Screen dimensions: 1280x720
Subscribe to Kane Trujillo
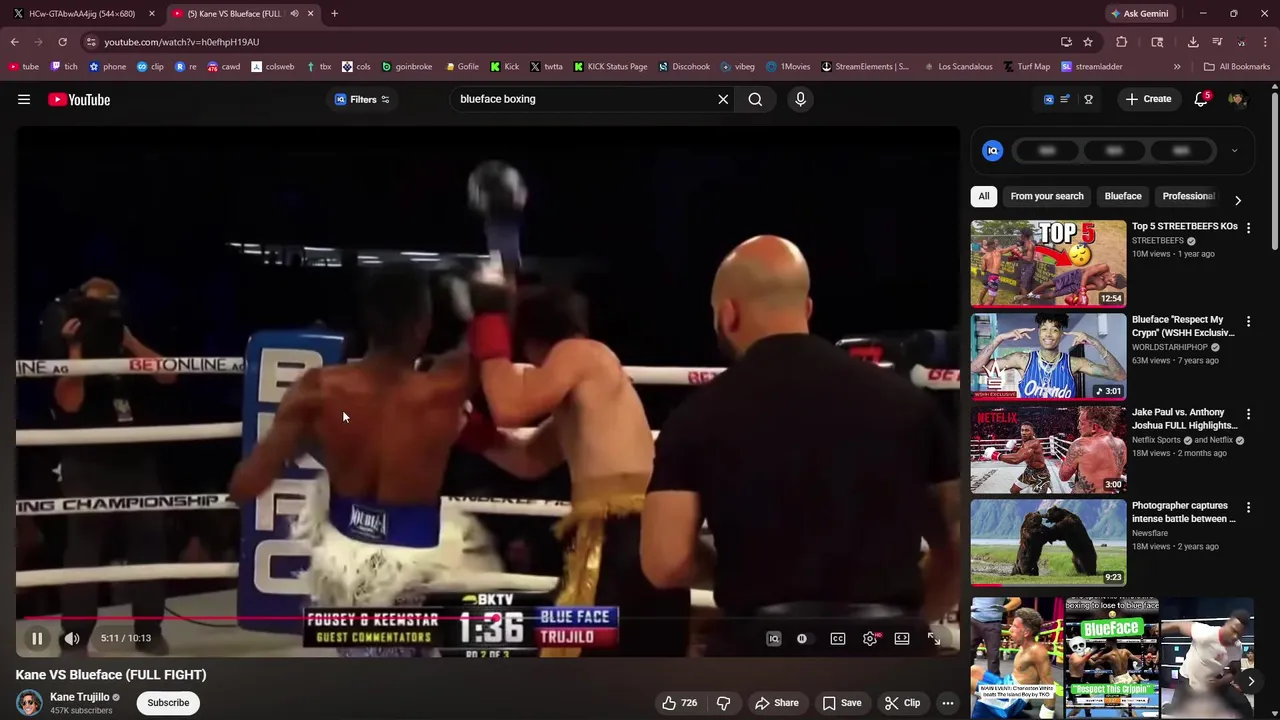point(168,703)
